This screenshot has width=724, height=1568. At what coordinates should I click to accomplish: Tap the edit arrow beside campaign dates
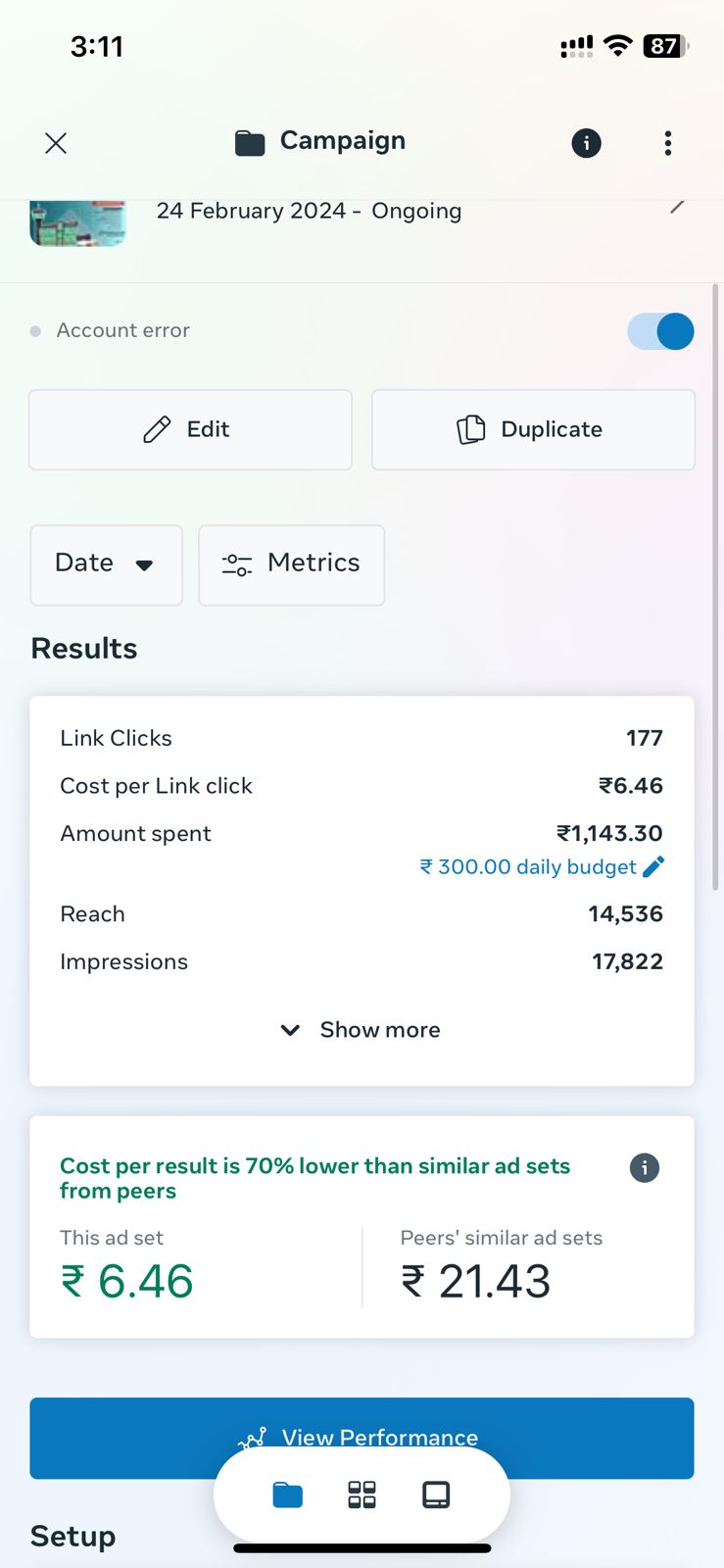(677, 207)
